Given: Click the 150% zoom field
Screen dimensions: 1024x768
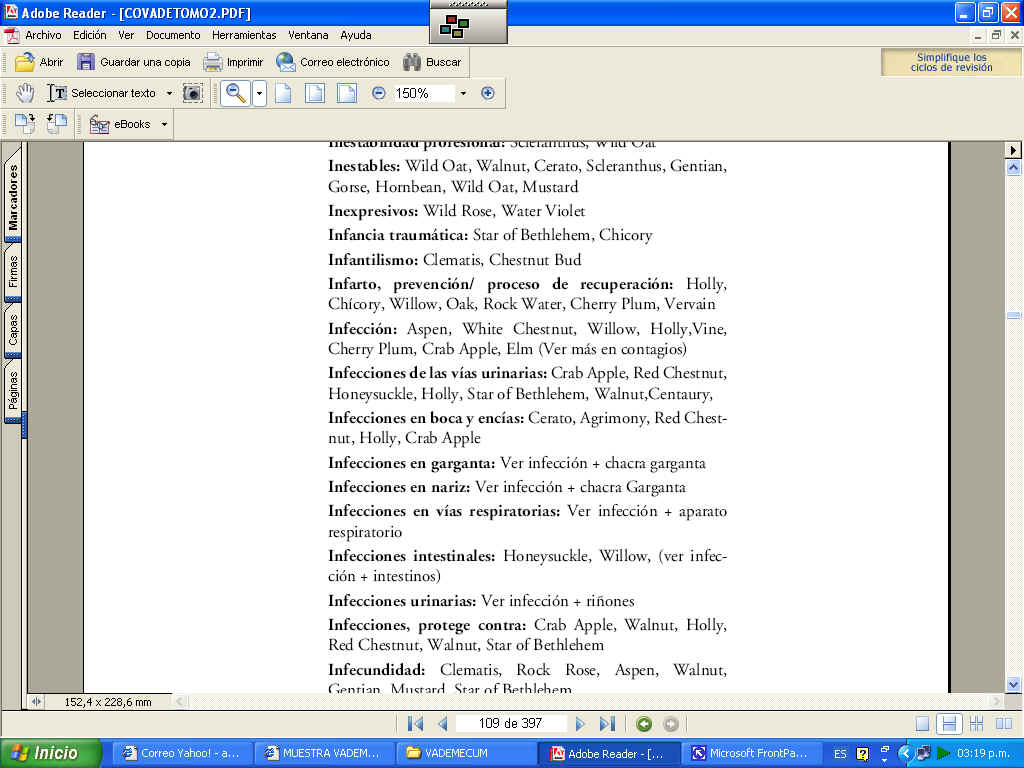Looking at the screenshot, I should tap(423, 93).
